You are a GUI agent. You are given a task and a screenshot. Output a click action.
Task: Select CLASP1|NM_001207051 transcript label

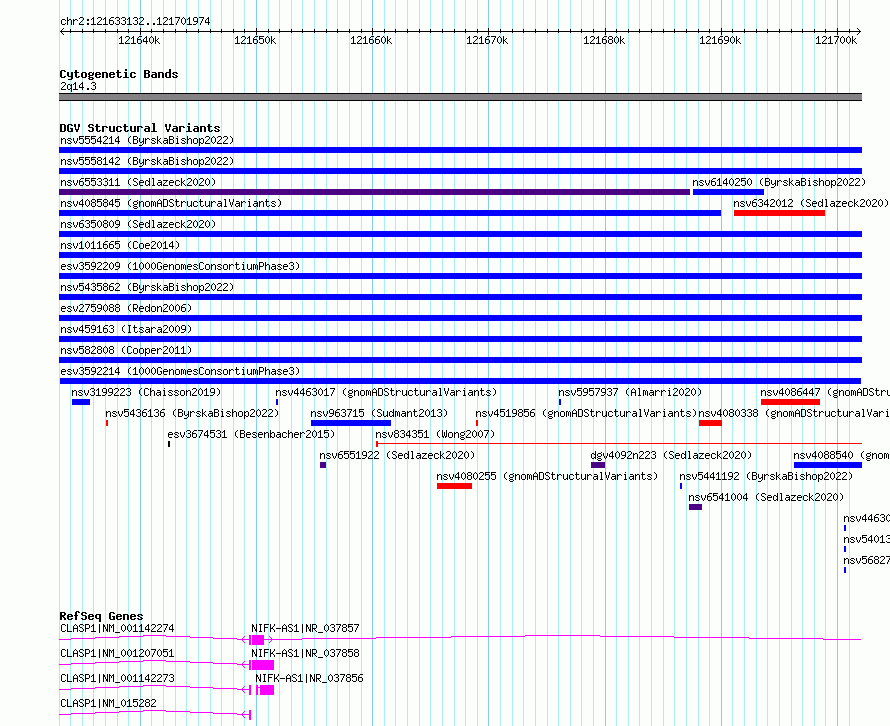(x=117, y=653)
